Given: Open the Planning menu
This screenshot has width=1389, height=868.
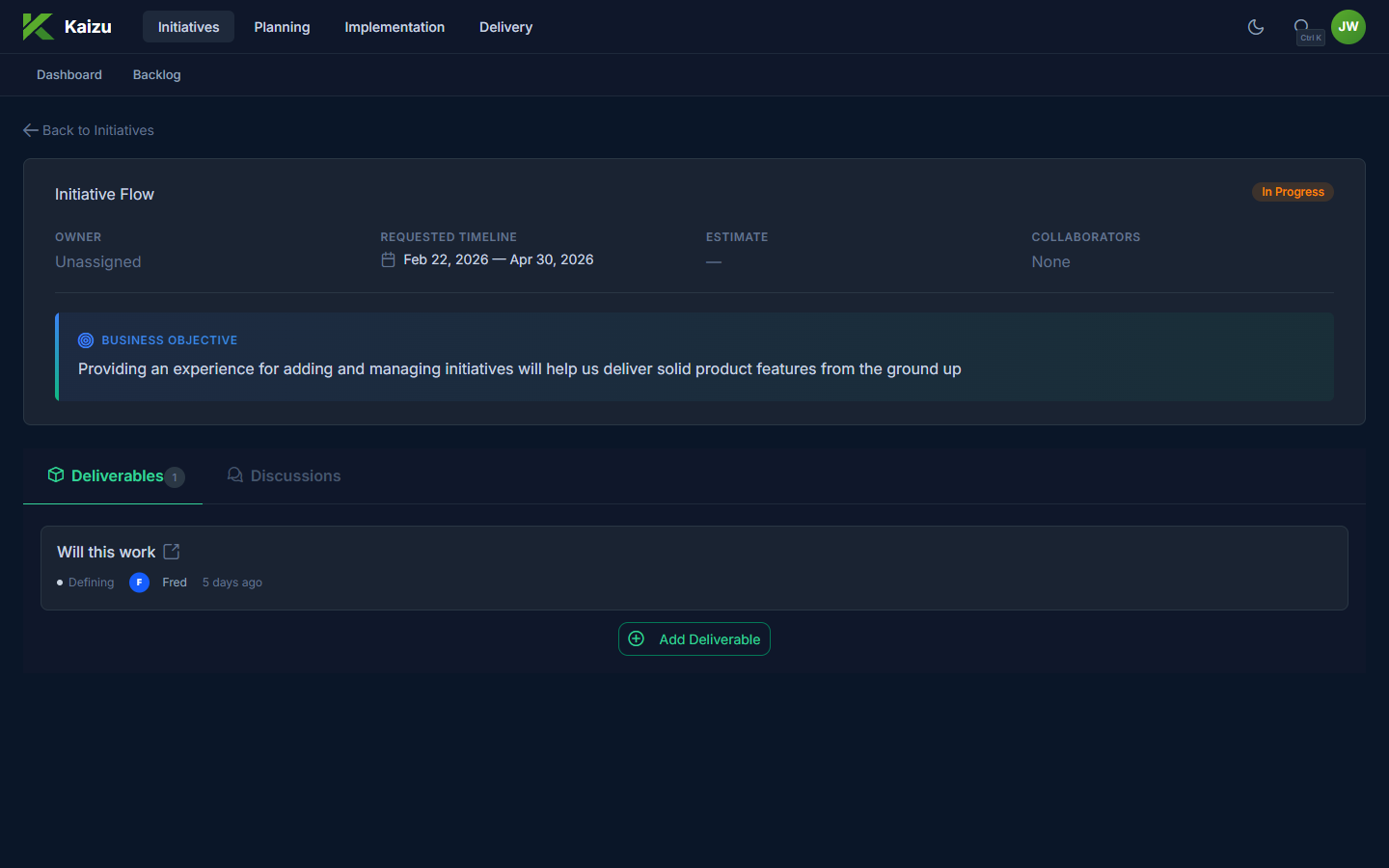Looking at the screenshot, I should click(x=282, y=27).
